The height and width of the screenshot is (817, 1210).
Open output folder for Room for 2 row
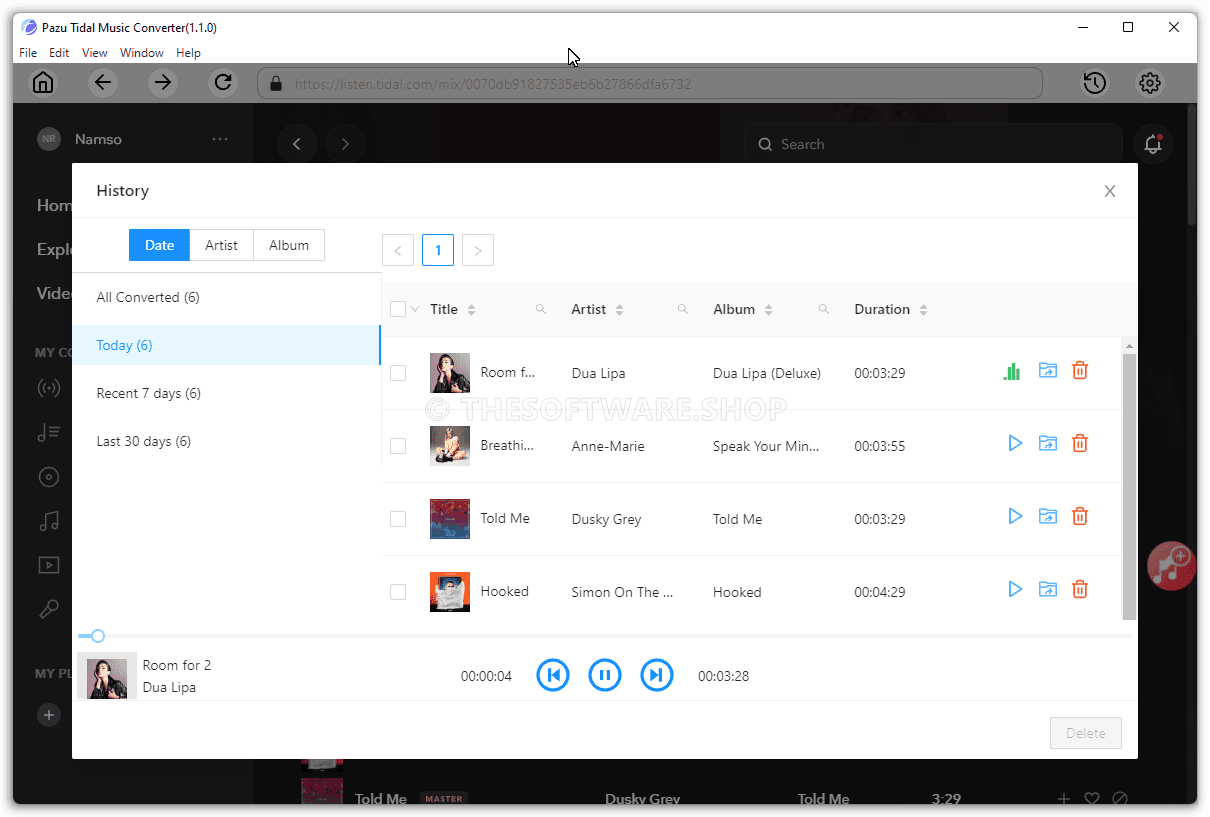(1047, 371)
